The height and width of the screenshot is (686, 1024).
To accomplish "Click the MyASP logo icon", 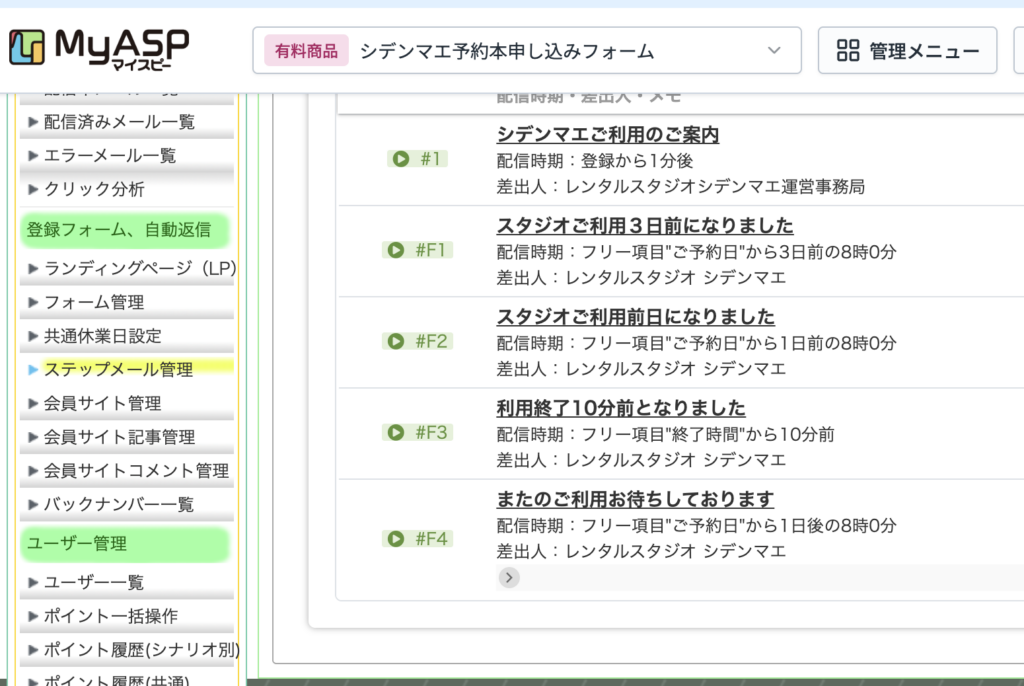I will tap(27, 47).
